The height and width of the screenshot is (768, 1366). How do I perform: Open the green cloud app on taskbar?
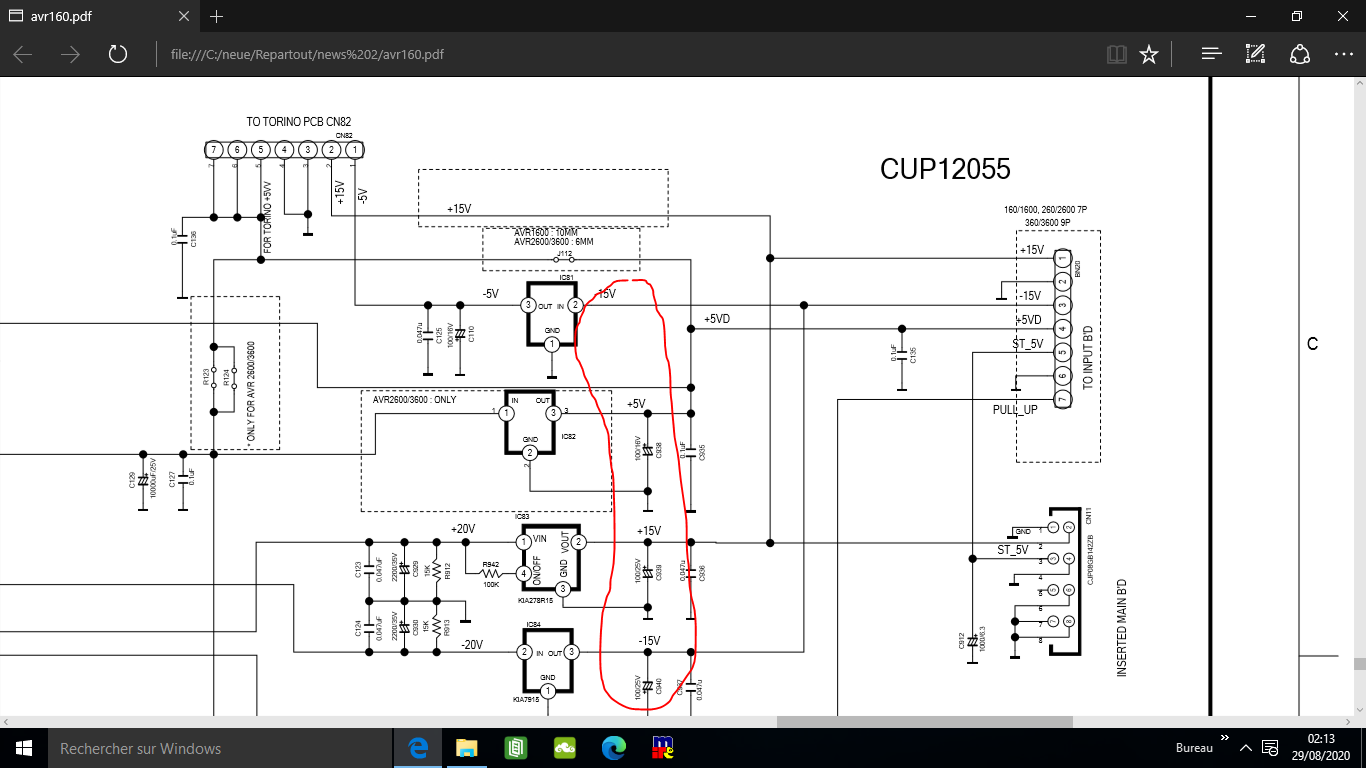point(564,748)
